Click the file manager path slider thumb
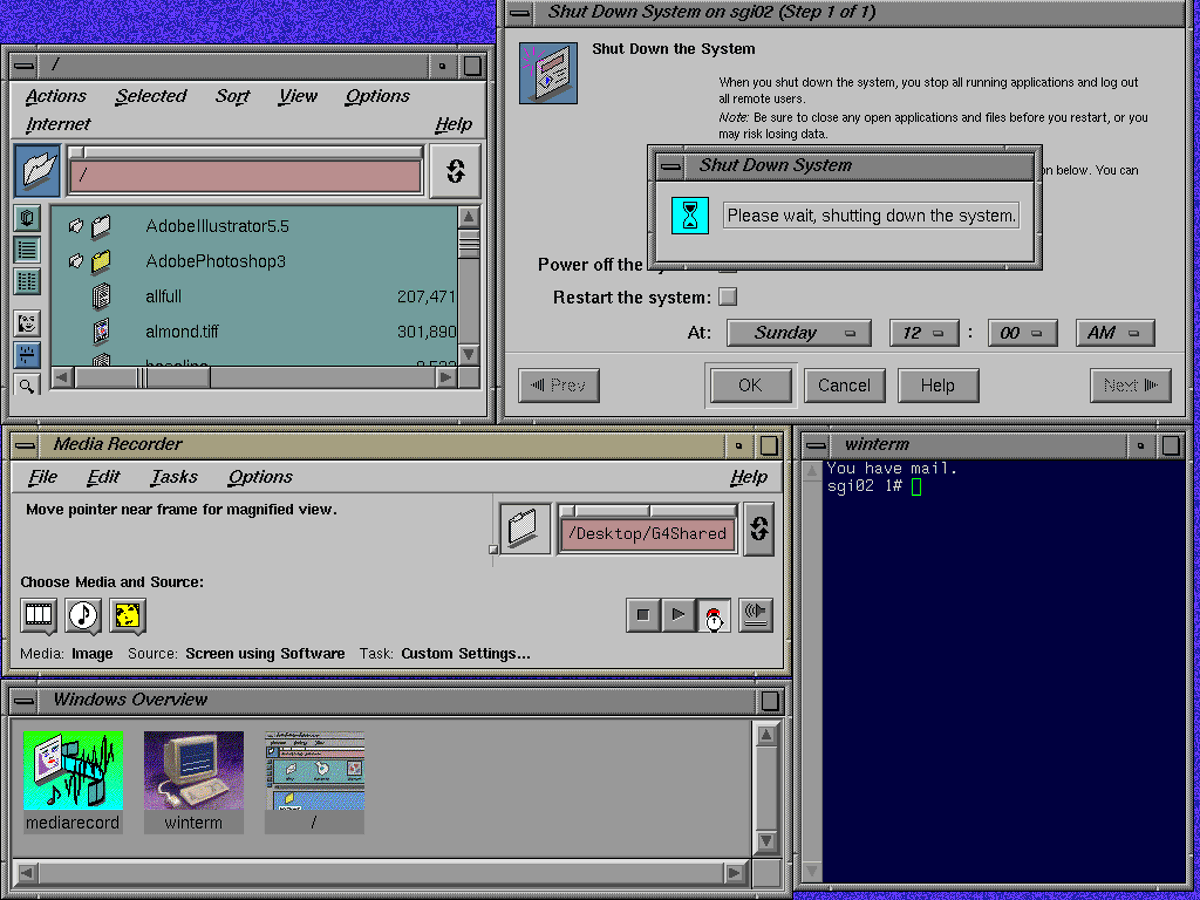The height and width of the screenshot is (900, 1200). point(76,153)
